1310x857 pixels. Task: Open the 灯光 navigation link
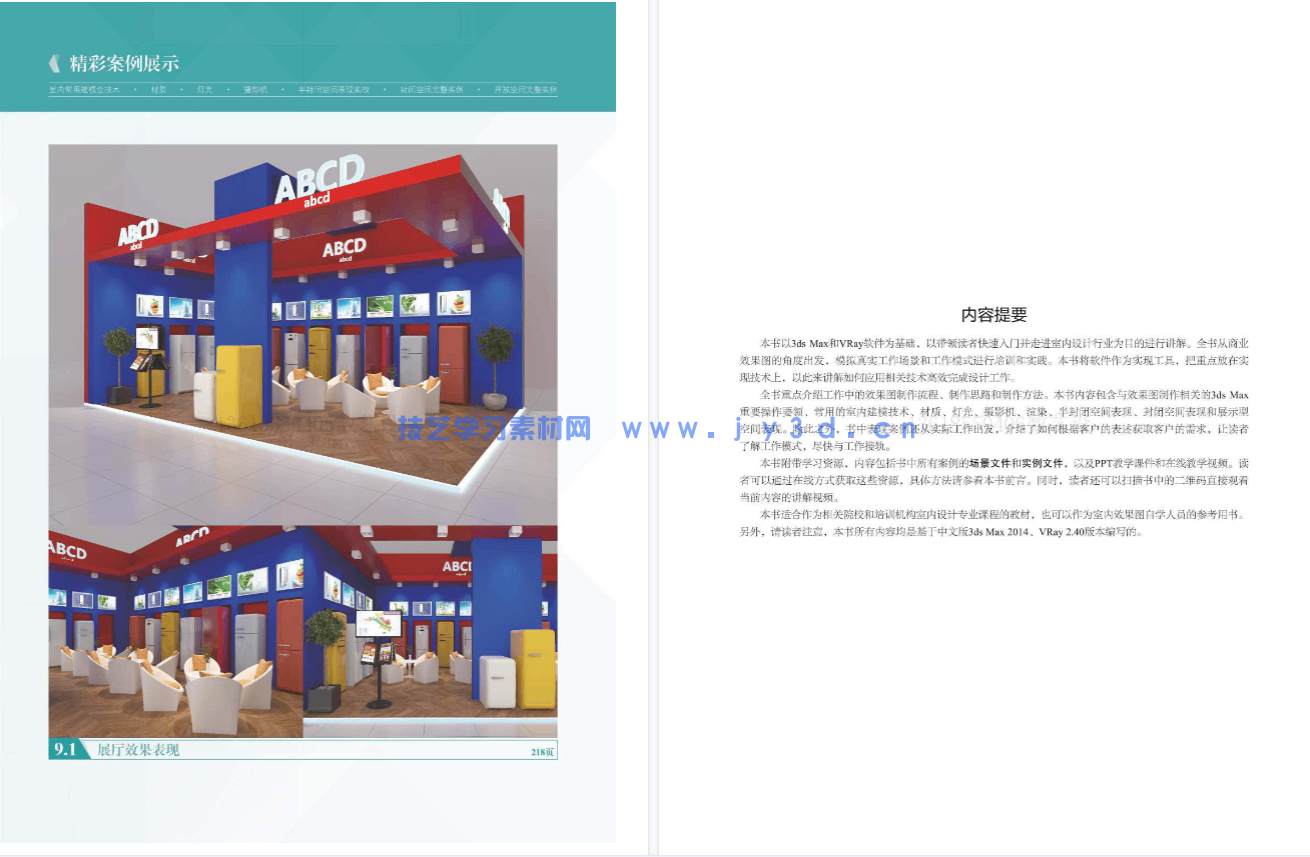point(205,89)
